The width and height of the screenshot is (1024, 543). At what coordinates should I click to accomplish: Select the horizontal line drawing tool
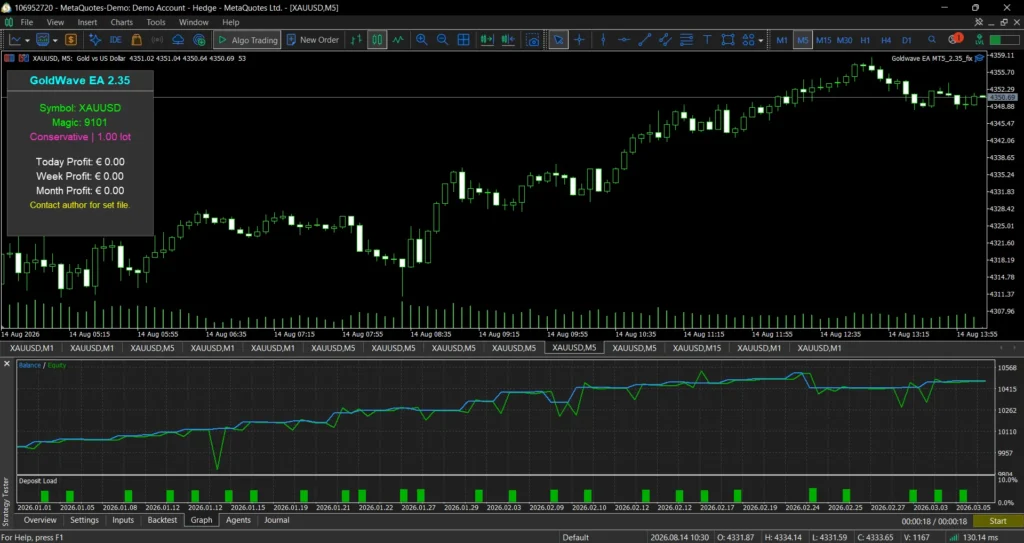[624, 40]
